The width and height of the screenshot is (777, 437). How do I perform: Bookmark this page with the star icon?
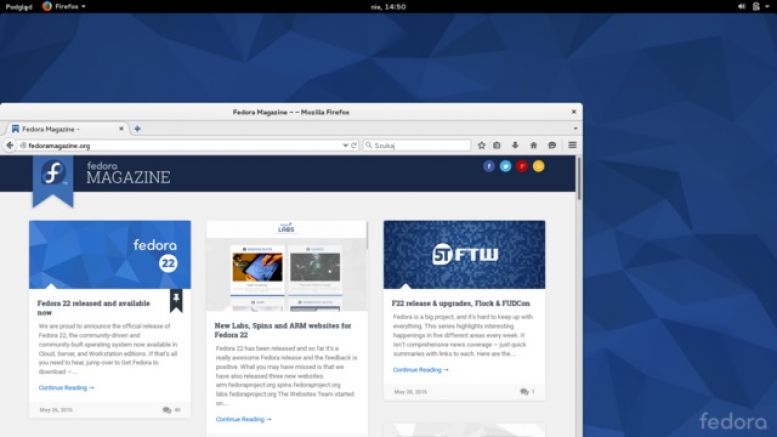481,145
